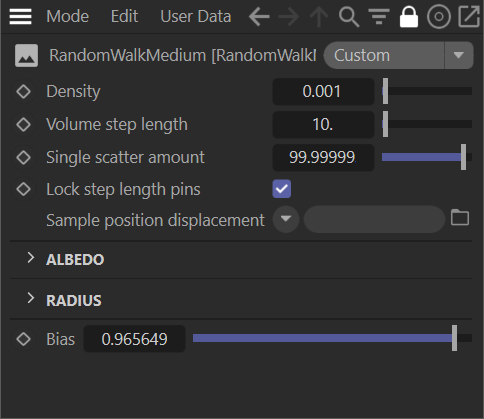Toggle Bias animation keyframe diamond

tap(23, 339)
